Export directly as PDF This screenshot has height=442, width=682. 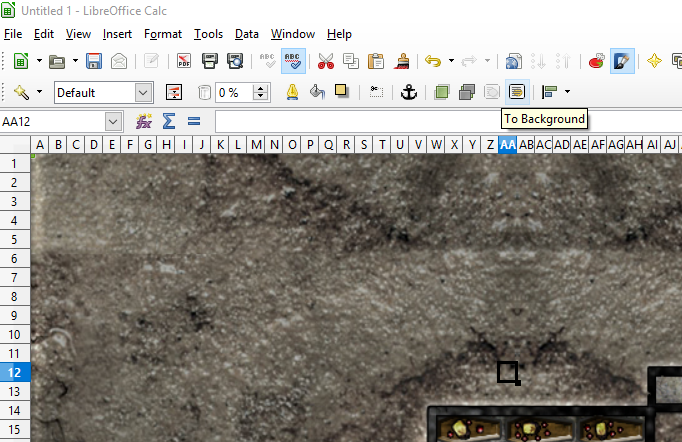coord(184,61)
